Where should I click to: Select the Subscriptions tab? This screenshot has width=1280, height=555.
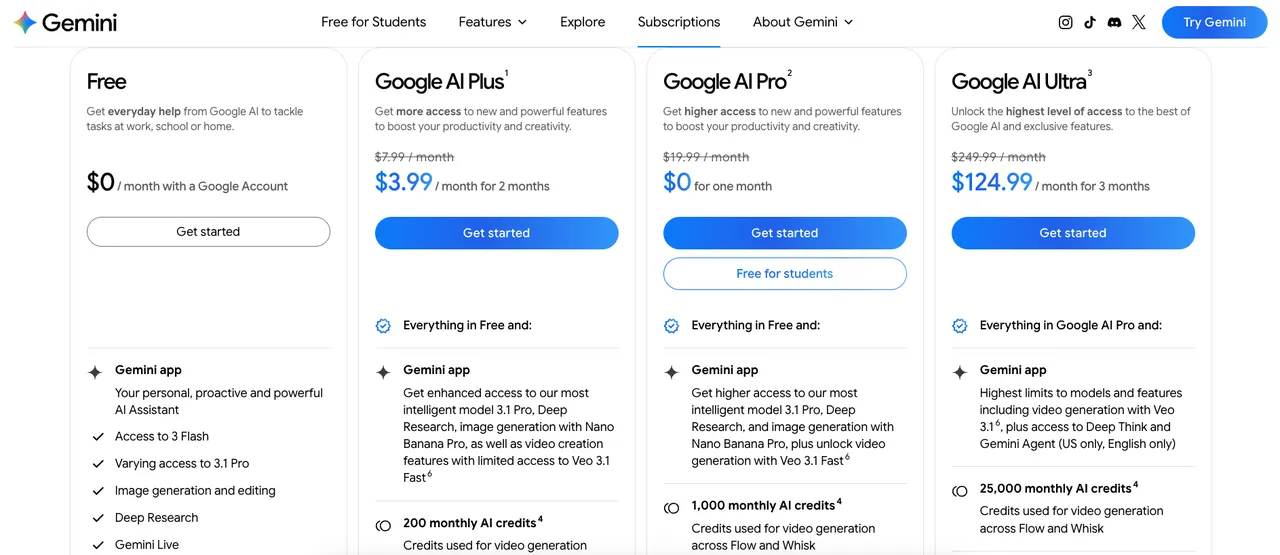tap(679, 22)
